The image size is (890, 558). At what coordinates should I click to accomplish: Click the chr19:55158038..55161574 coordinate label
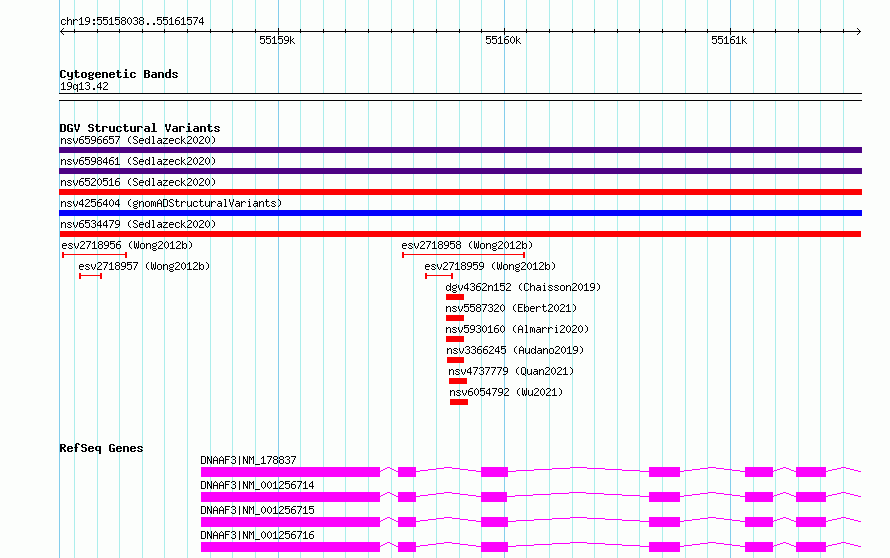(132, 21)
